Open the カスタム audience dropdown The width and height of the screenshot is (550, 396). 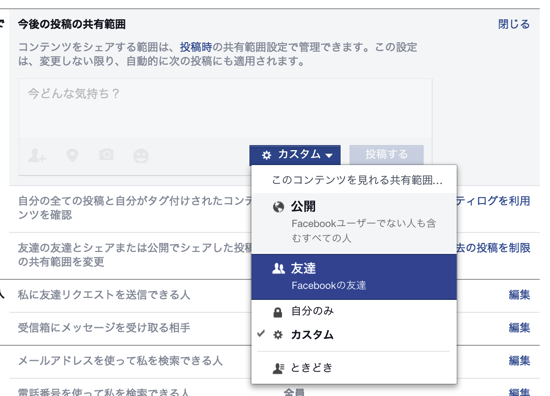point(295,155)
